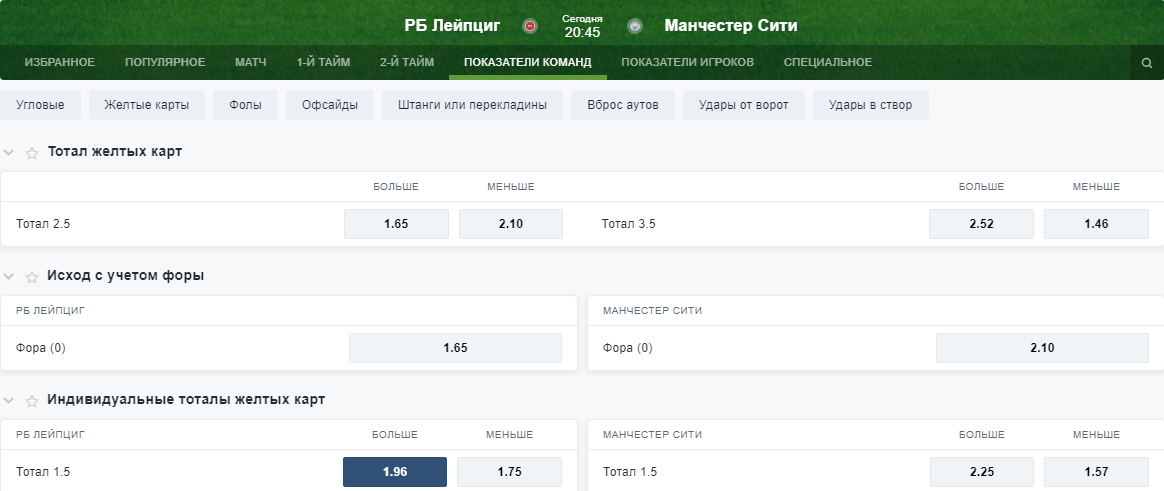Click the 'Удары в створ' filter

tap(870, 105)
